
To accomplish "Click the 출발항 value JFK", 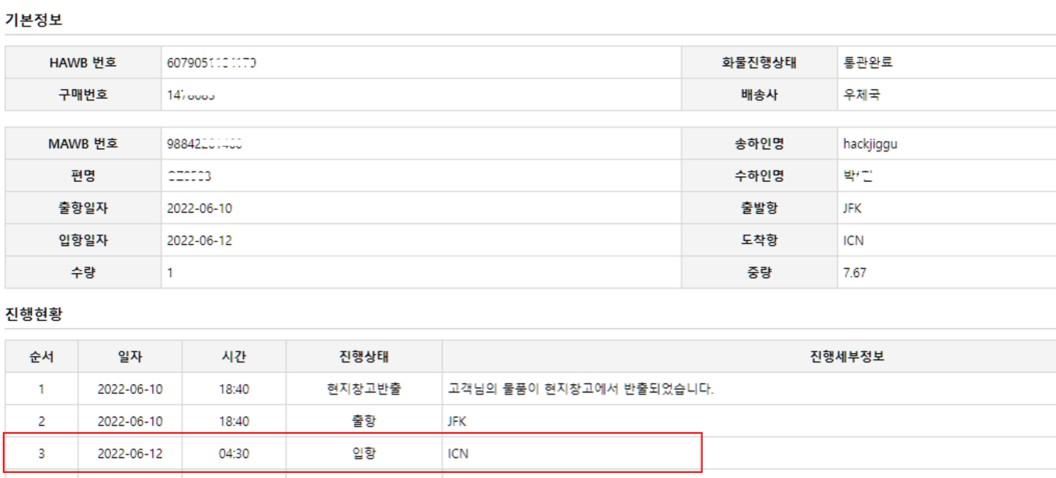I will [x=853, y=209].
